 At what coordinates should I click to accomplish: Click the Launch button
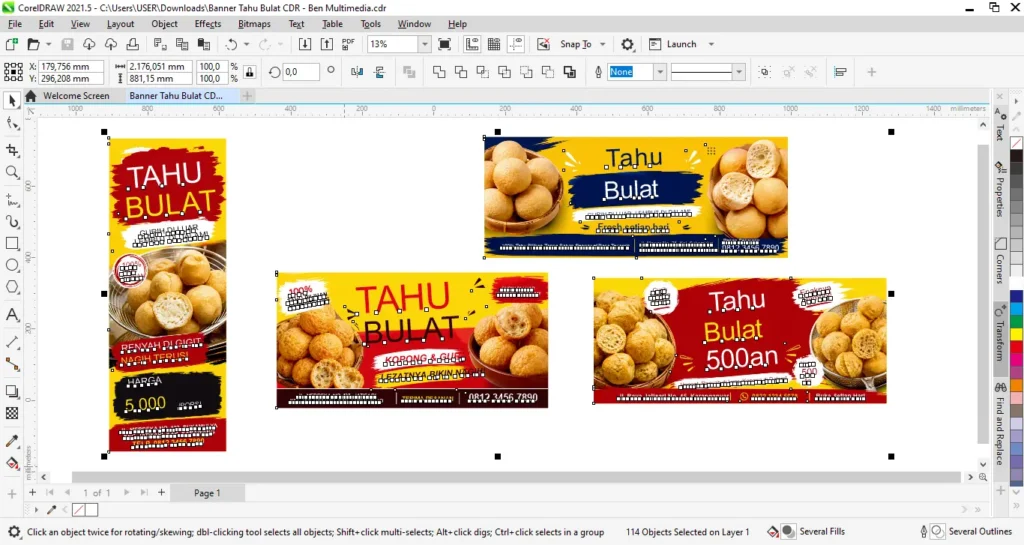pyautogui.click(x=673, y=44)
